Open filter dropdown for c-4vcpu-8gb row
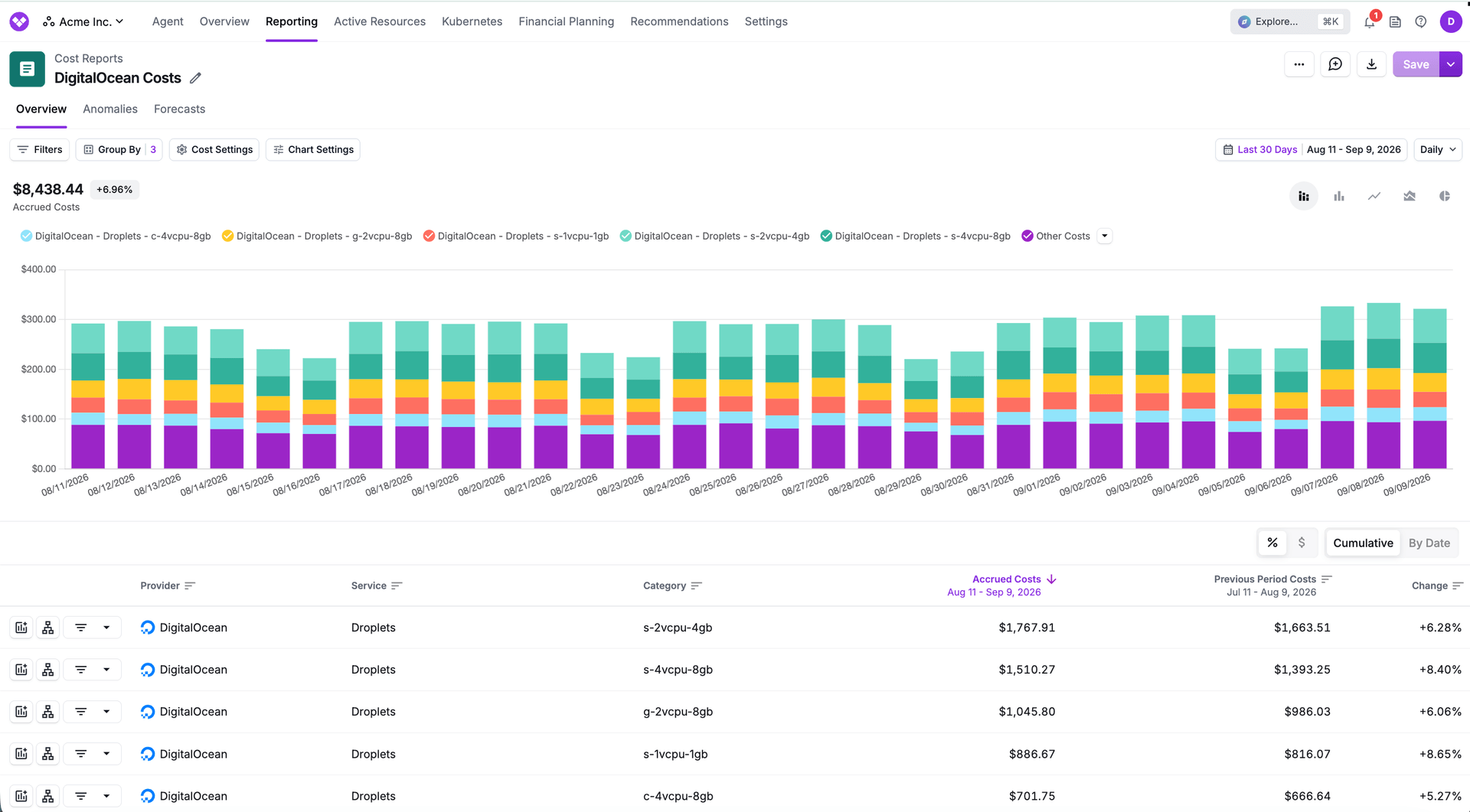This screenshot has height=812, width=1470. point(92,796)
